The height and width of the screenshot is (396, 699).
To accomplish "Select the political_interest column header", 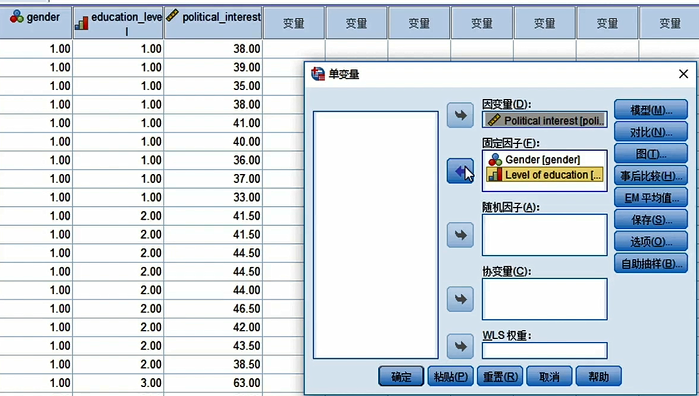I will click(214, 22).
